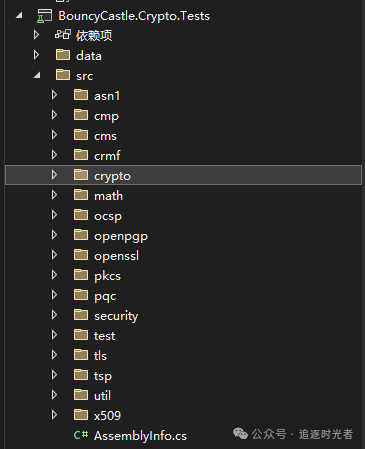Click the src folder icon
The image size is (365, 449).
coord(63,75)
